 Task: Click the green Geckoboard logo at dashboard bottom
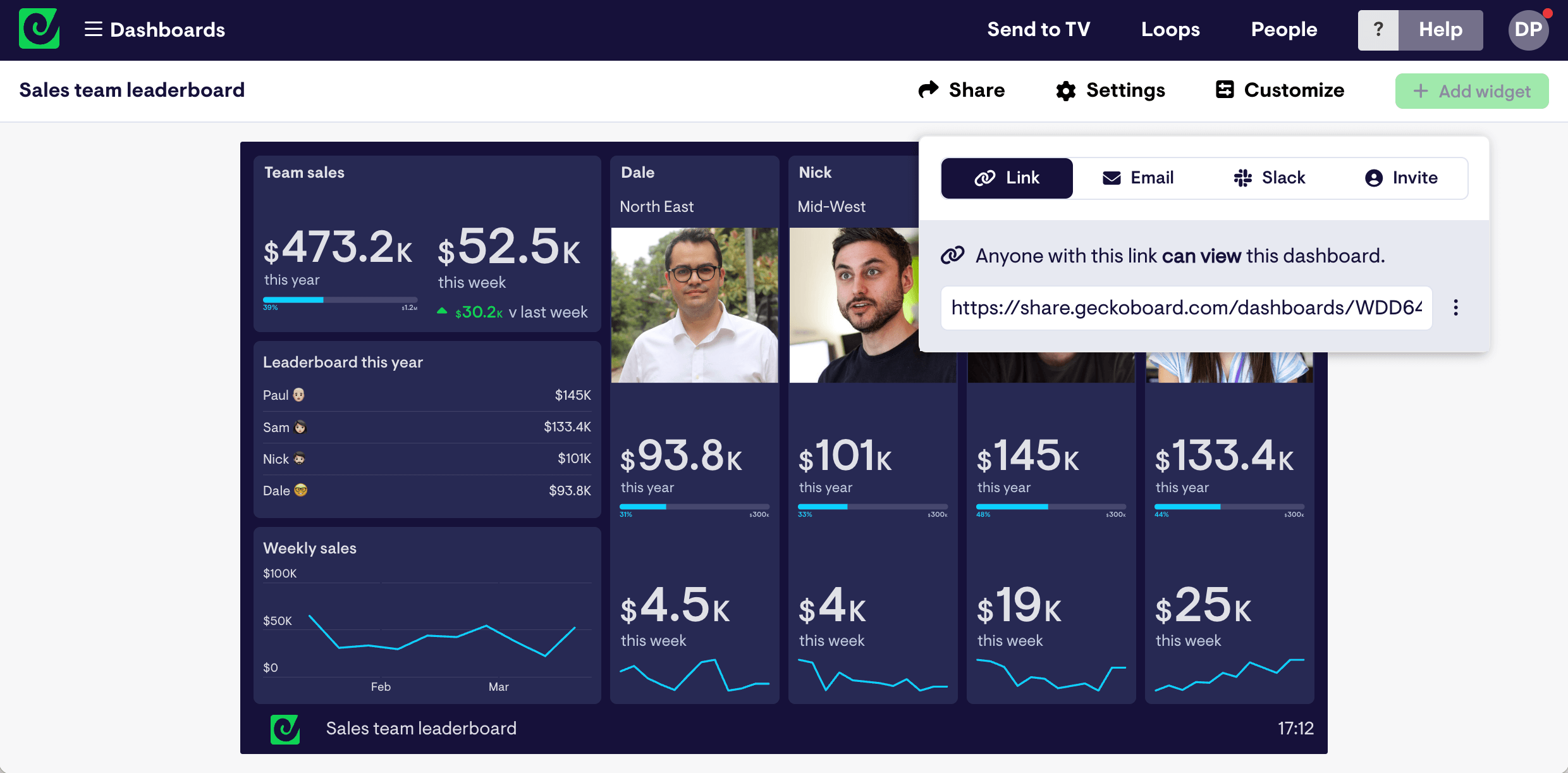285,729
